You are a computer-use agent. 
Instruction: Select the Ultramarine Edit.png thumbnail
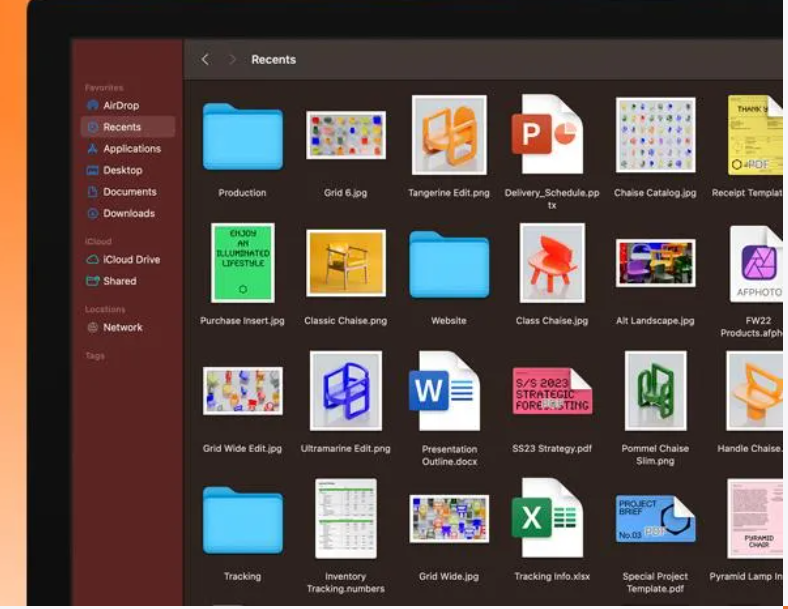[345, 391]
